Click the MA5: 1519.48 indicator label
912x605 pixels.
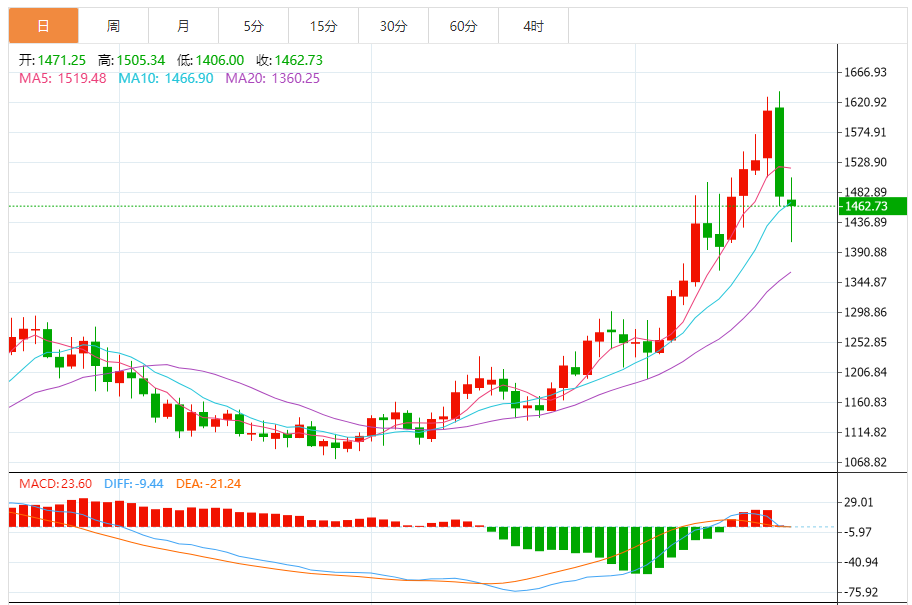63,78
